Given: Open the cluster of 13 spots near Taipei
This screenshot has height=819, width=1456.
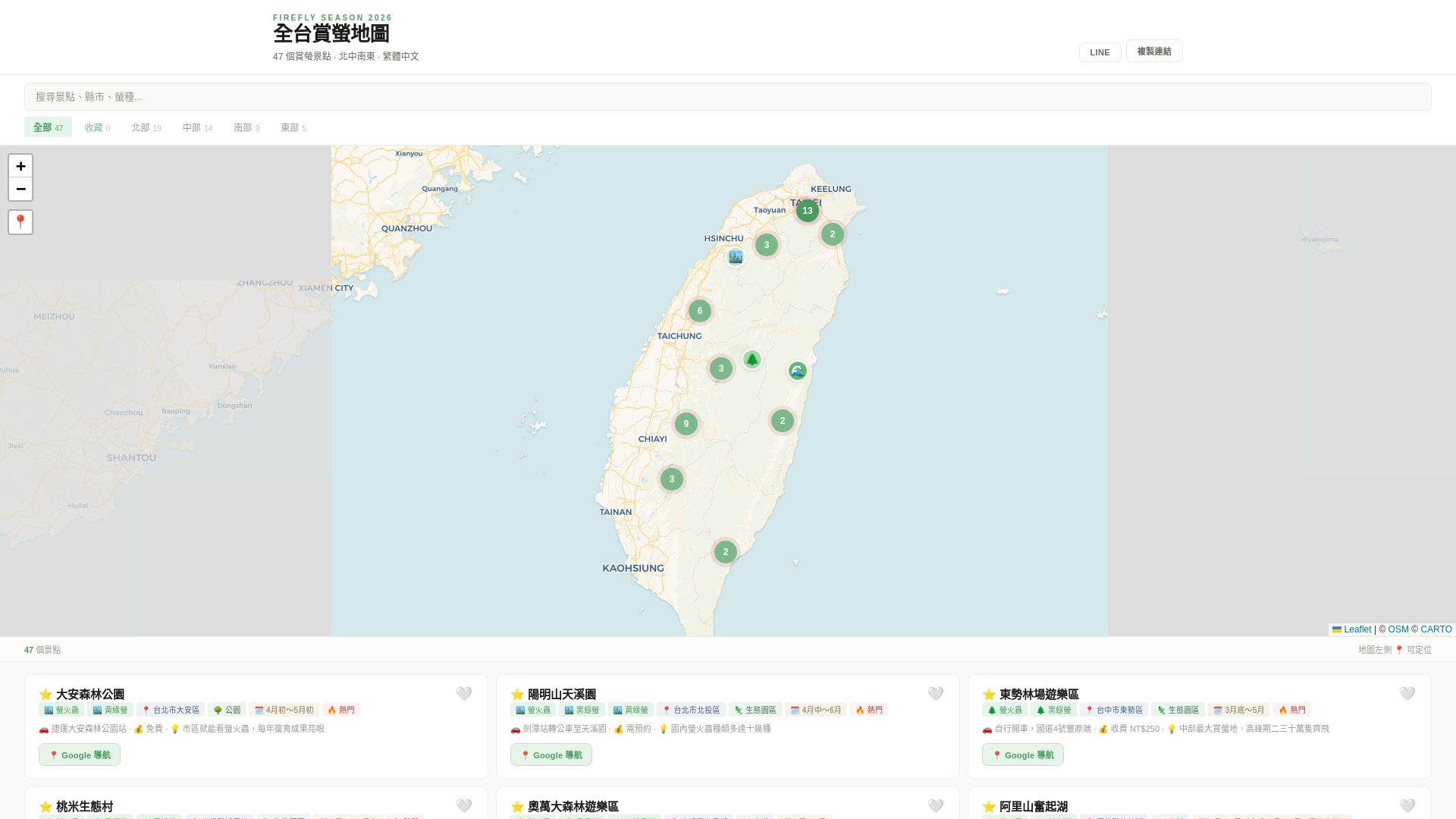Looking at the screenshot, I should (808, 211).
